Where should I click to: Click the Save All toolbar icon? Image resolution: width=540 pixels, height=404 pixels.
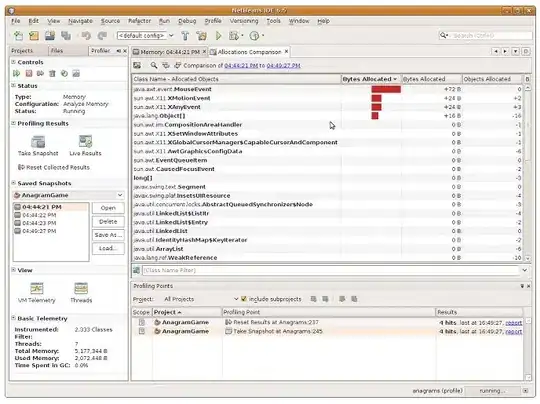point(50,35)
